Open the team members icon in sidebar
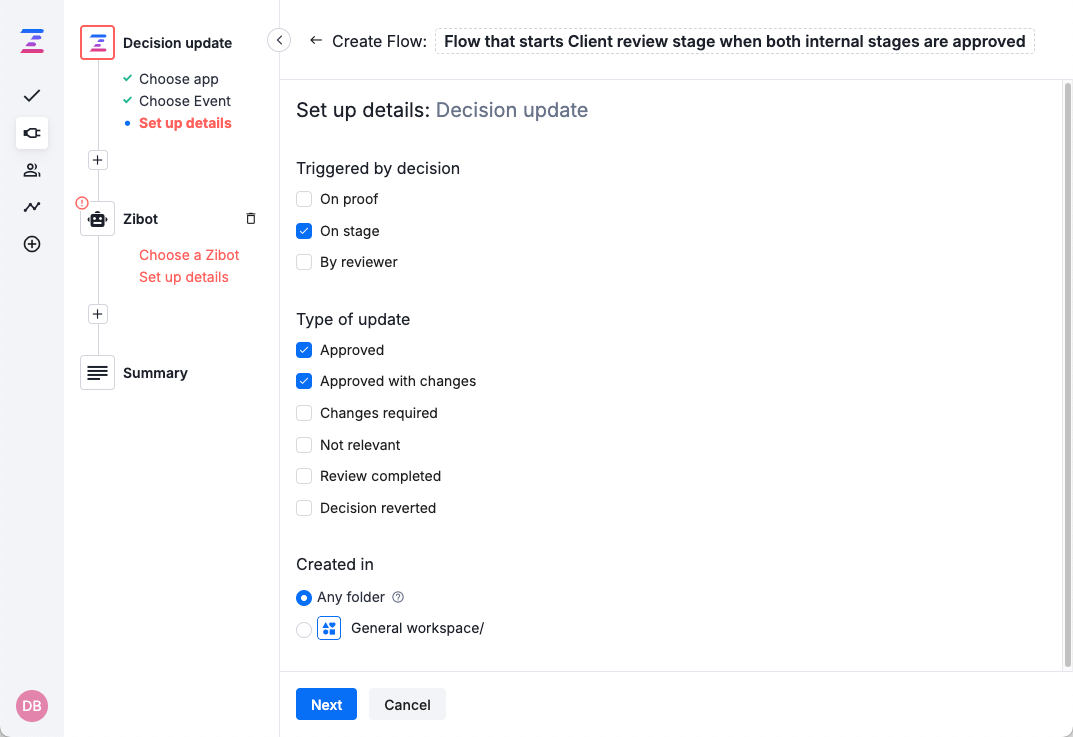 pos(32,170)
